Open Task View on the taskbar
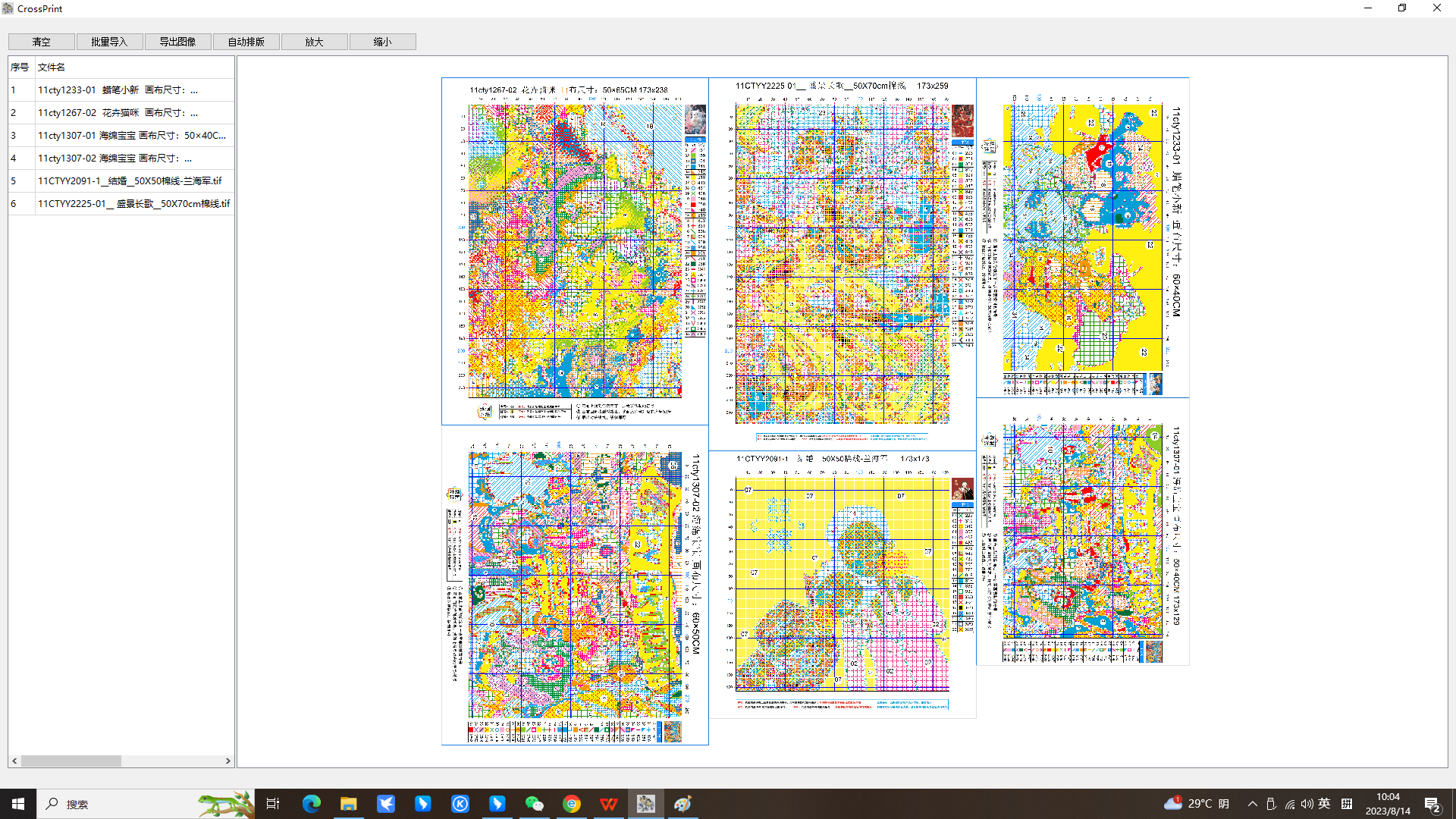Viewport: 1456px width, 819px height. pos(273,804)
